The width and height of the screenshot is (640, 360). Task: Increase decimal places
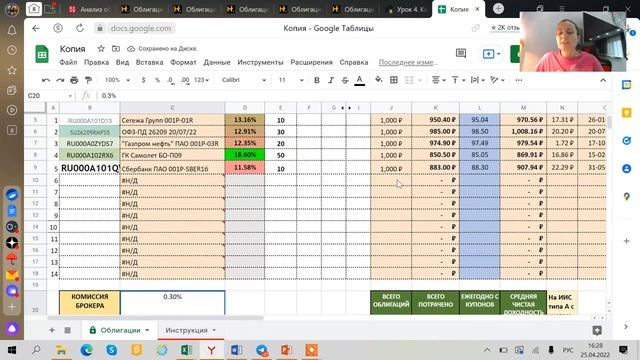[x=185, y=80]
